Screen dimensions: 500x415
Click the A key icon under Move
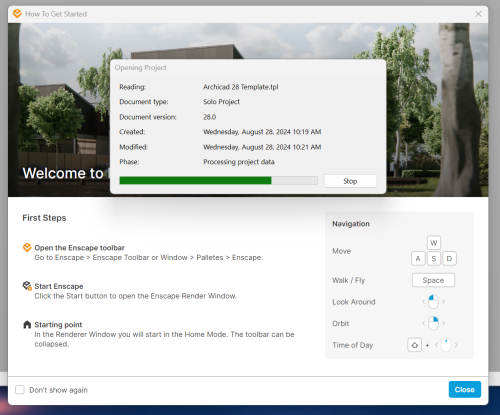tap(418, 259)
